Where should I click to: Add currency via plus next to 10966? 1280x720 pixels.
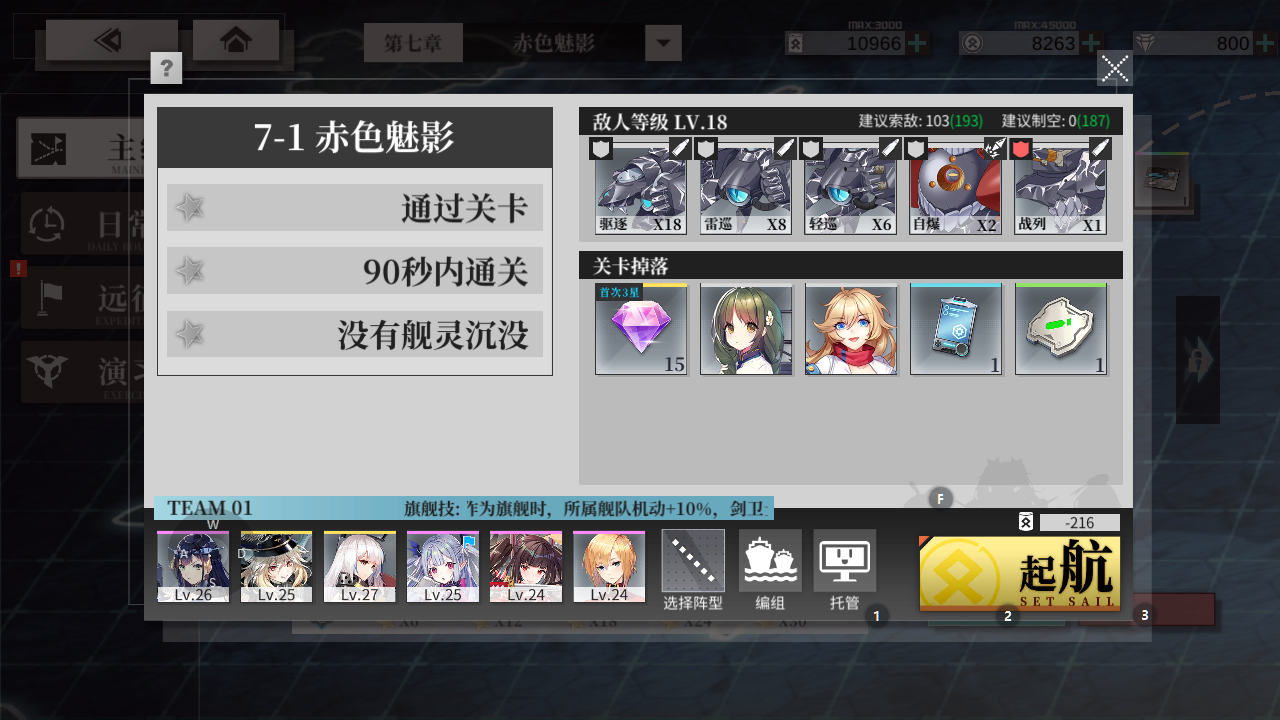tap(918, 43)
